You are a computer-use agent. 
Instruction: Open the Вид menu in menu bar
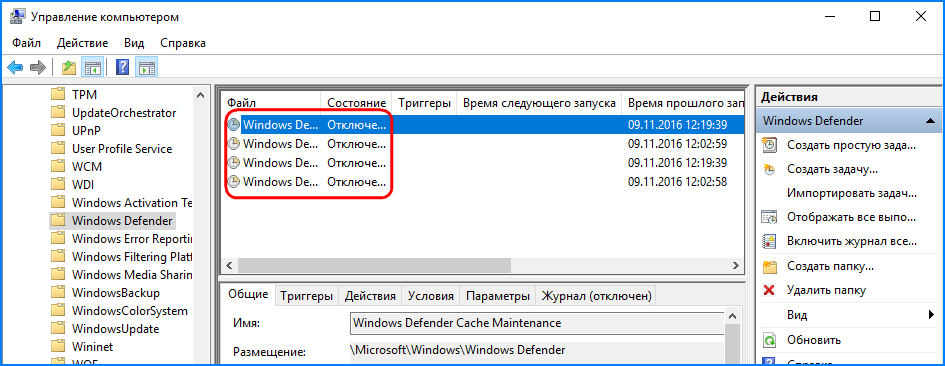pyautogui.click(x=134, y=43)
